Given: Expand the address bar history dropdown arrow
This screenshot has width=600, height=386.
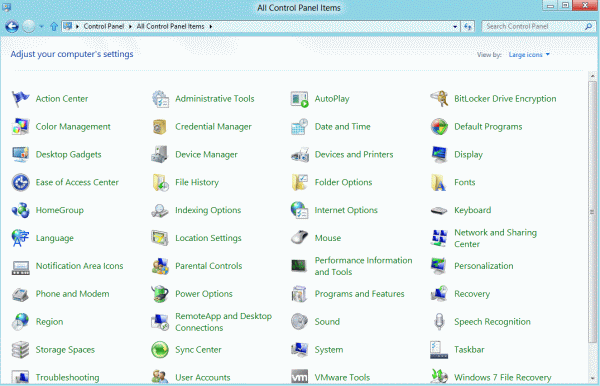Looking at the screenshot, I should coord(455,26).
